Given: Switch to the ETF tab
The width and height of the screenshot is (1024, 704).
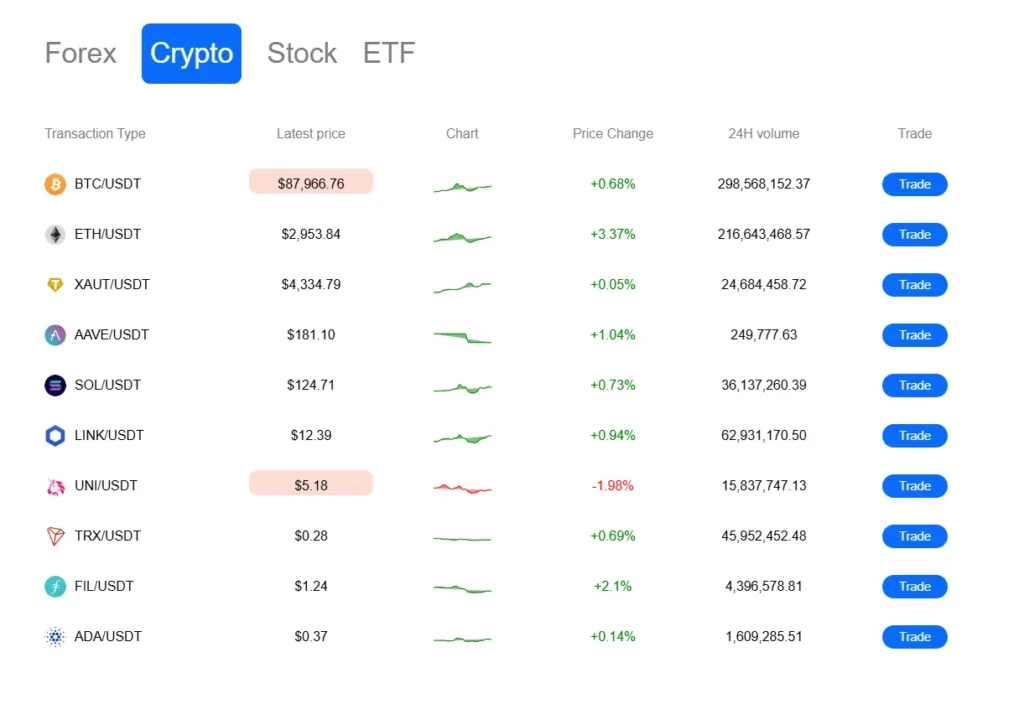Looking at the screenshot, I should (389, 53).
